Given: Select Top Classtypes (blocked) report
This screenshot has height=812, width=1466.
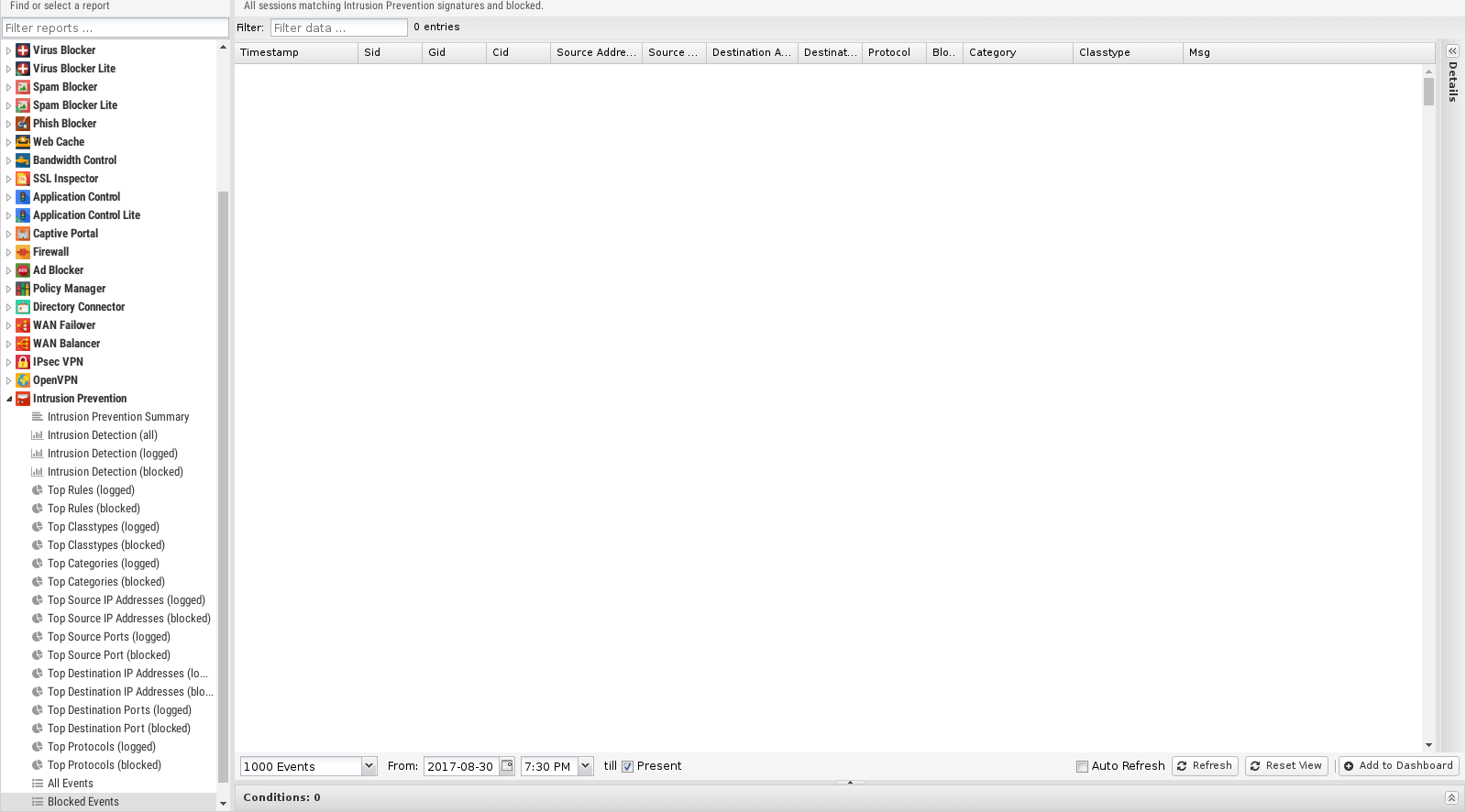Looking at the screenshot, I should [x=106, y=545].
